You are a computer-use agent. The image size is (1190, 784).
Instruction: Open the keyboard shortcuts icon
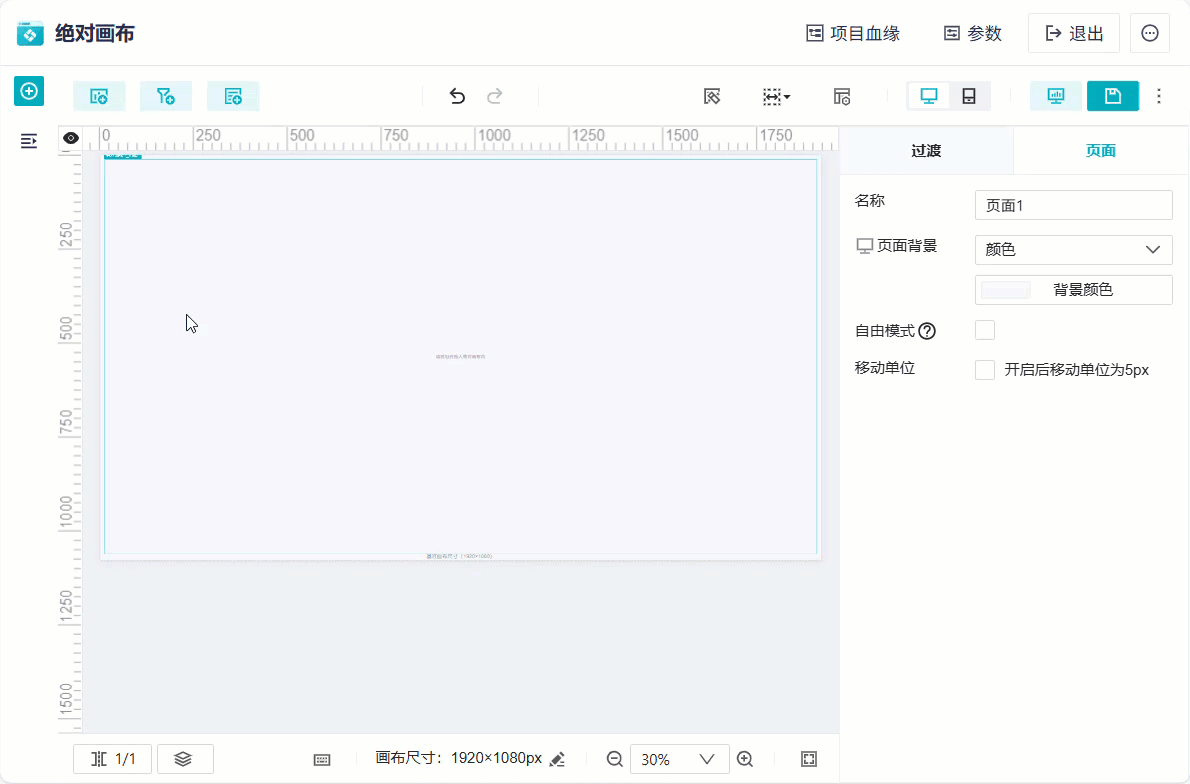pos(321,760)
